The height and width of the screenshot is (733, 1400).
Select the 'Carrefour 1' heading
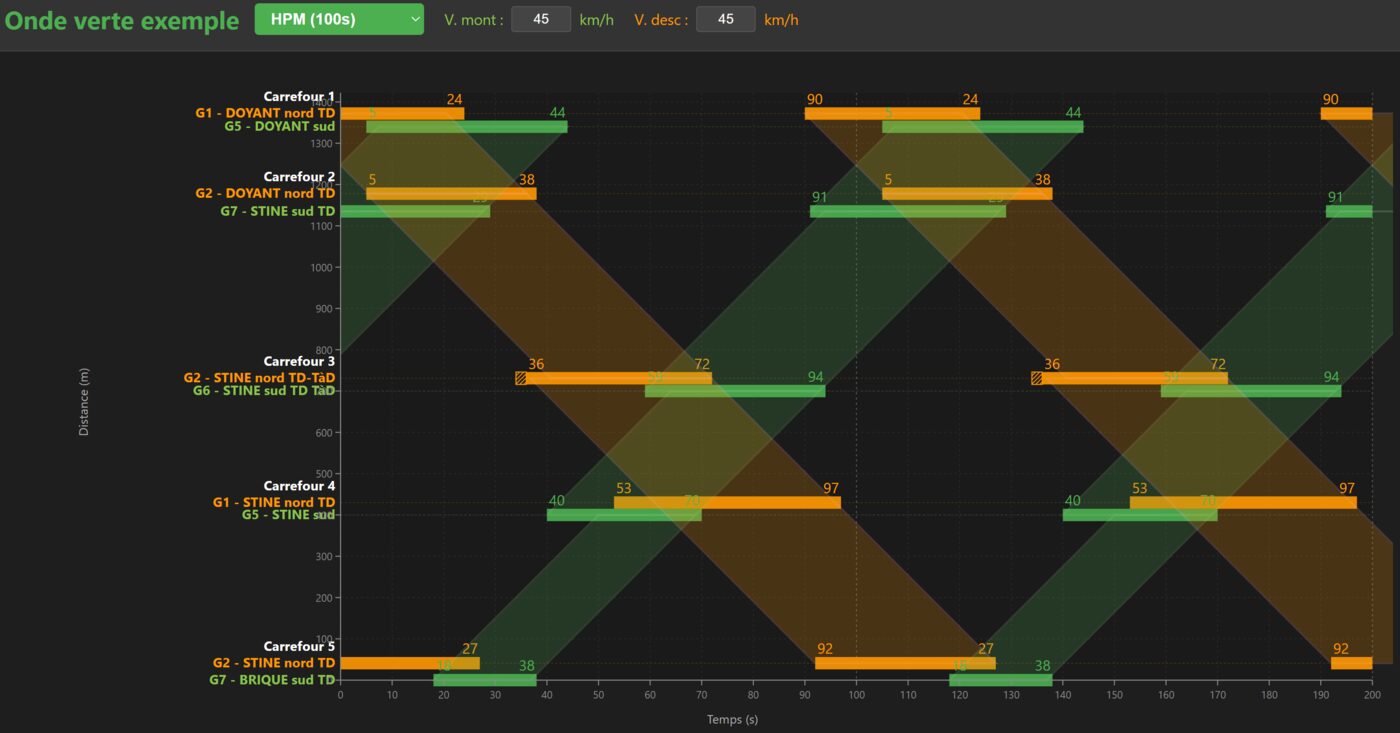click(x=299, y=97)
